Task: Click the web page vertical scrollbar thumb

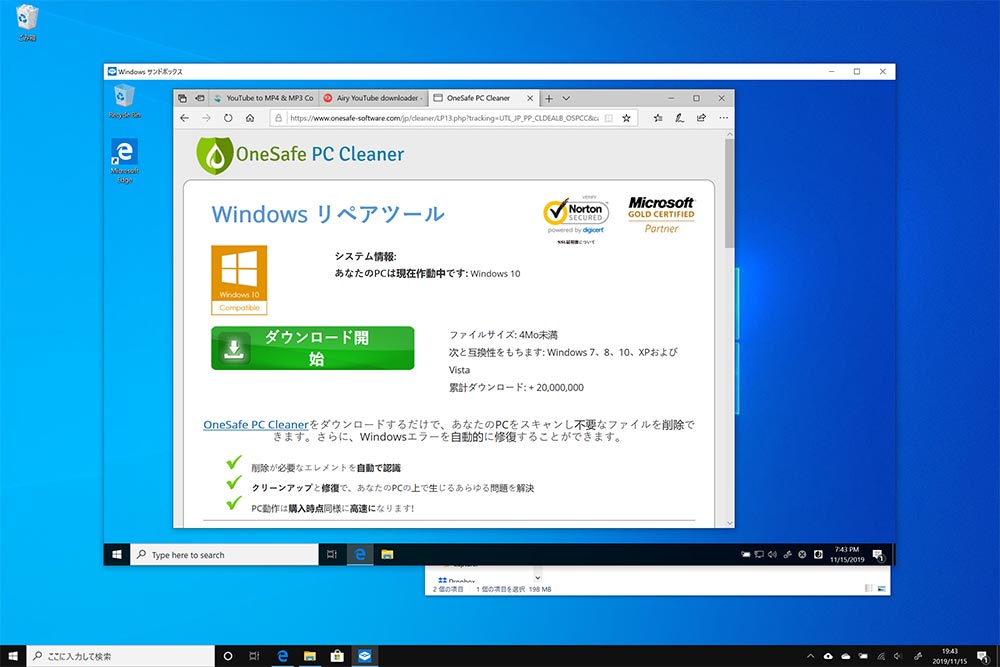Action: tap(729, 193)
